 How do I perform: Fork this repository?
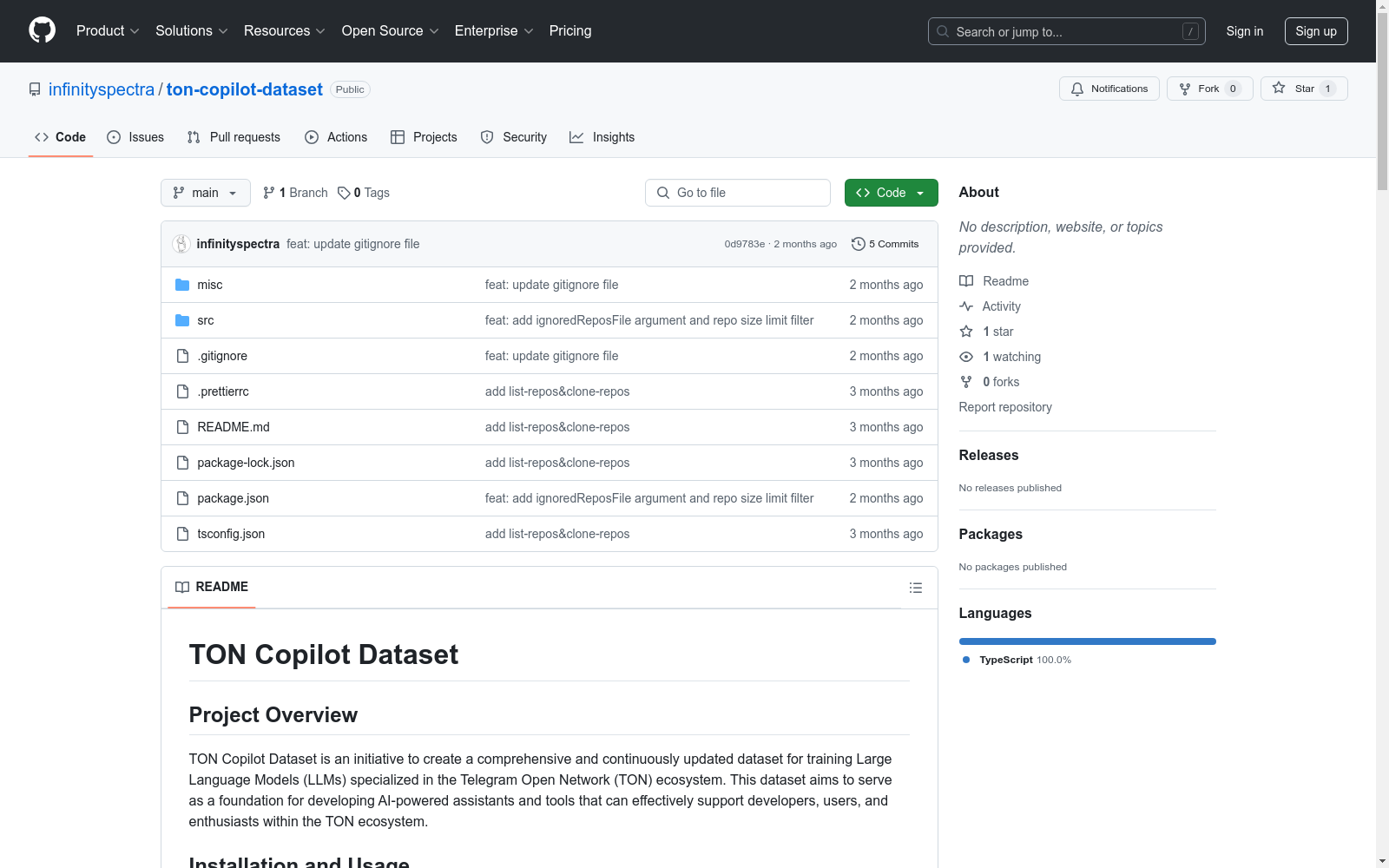pos(1209,89)
